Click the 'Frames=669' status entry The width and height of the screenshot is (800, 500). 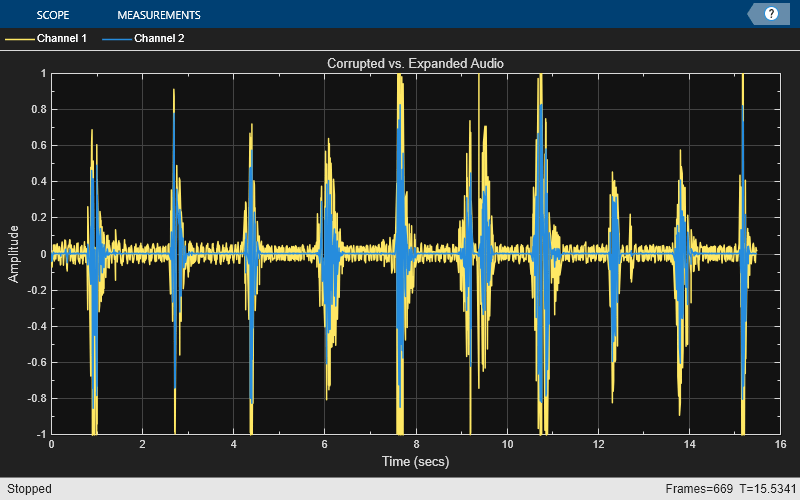coord(699,489)
